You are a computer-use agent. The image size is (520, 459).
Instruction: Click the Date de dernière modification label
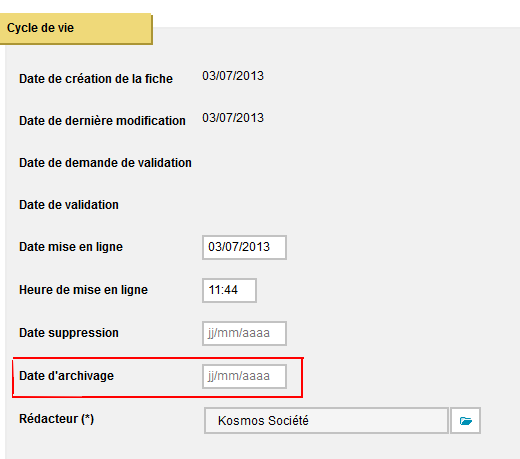(102, 121)
